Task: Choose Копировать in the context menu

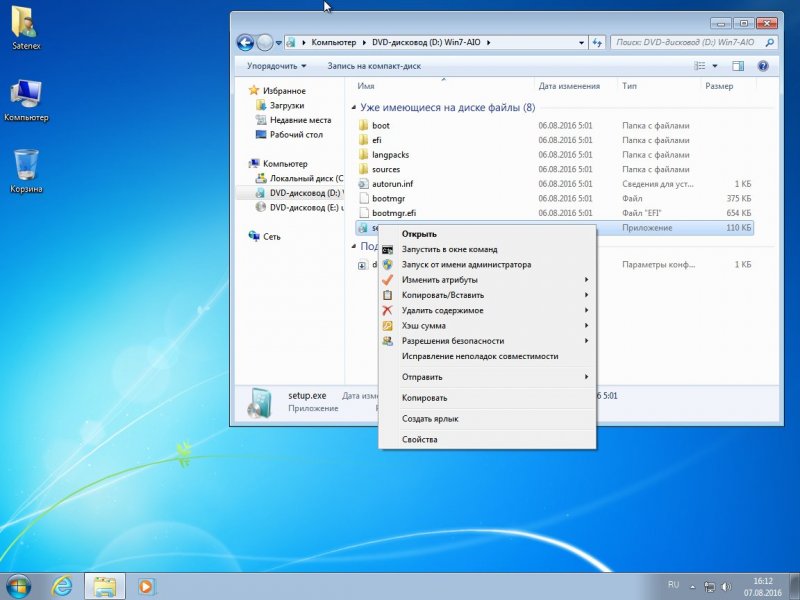Action: tap(487, 398)
